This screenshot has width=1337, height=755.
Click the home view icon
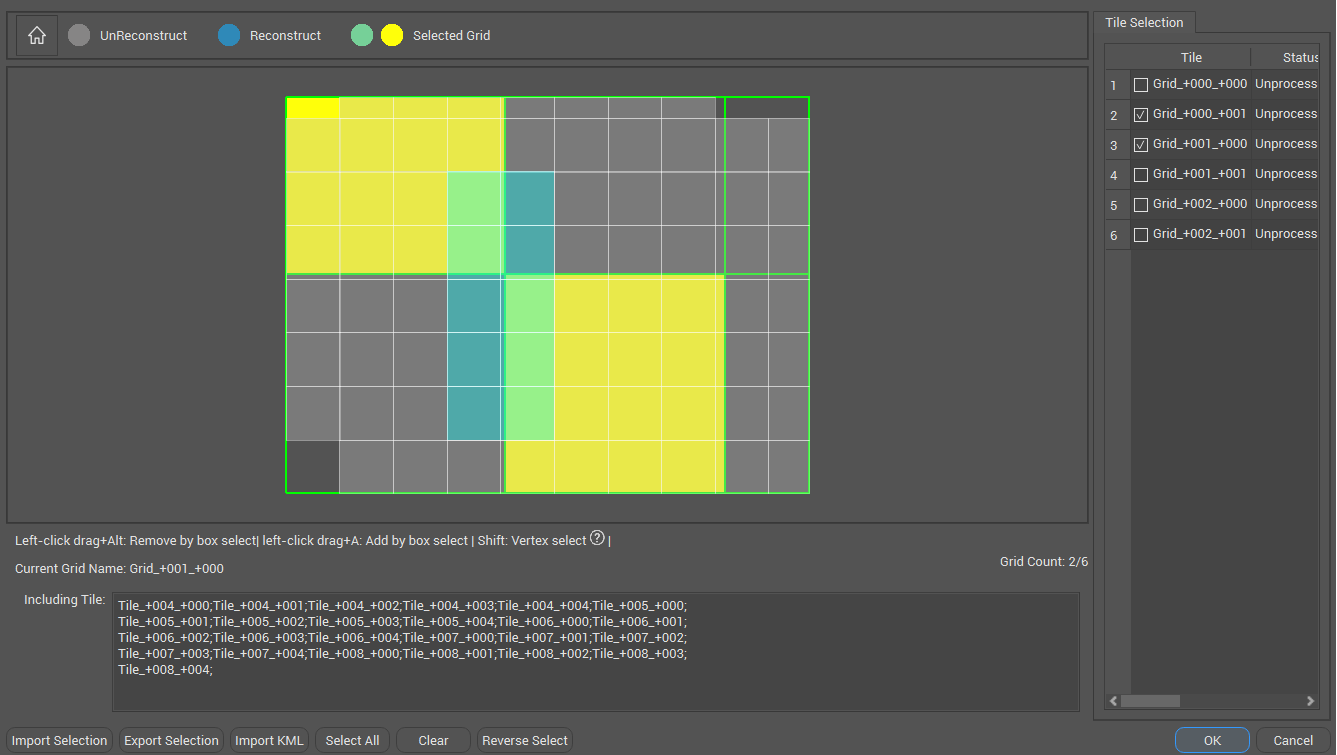(x=37, y=36)
